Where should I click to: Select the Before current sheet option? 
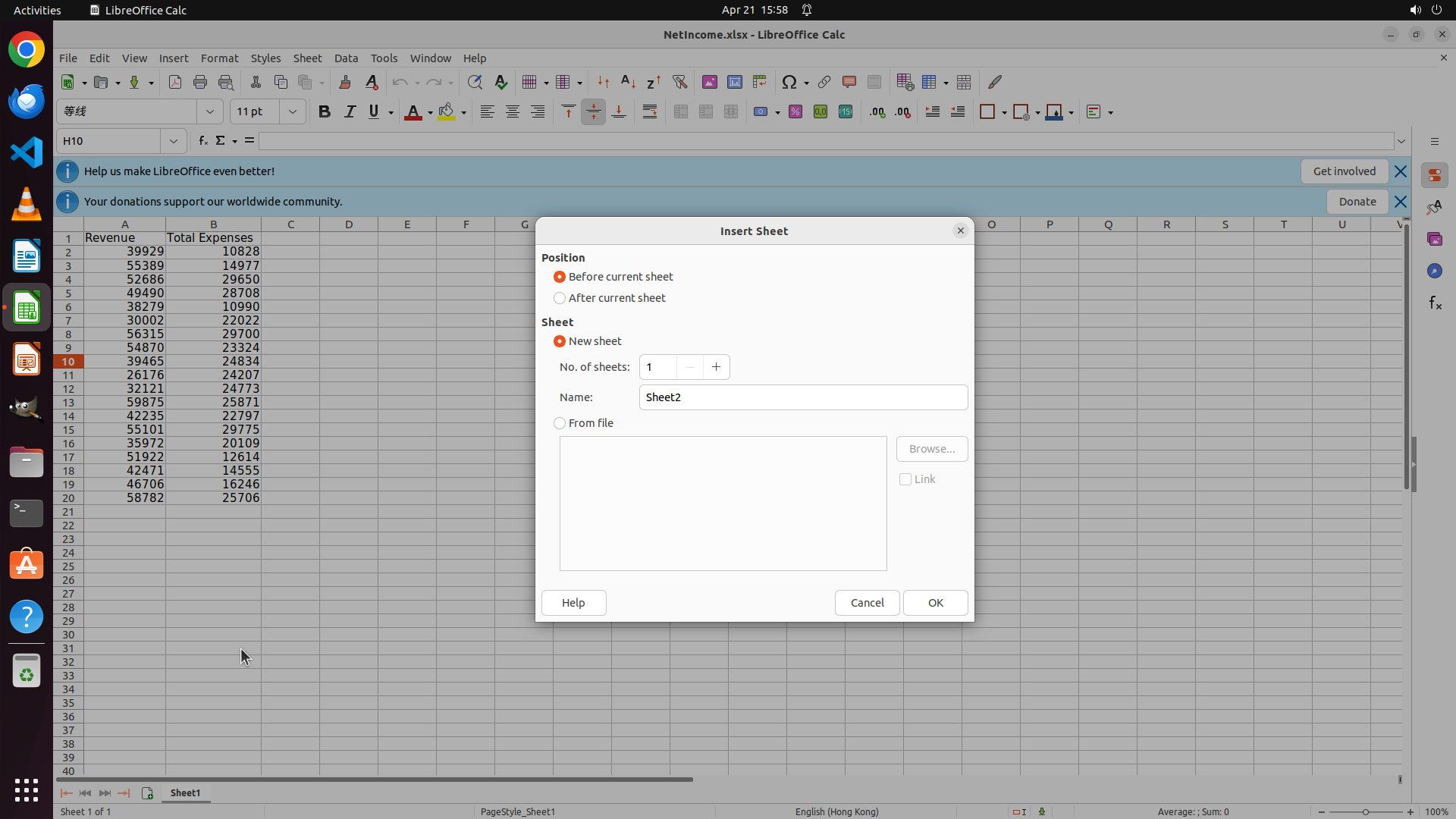pyautogui.click(x=560, y=277)
